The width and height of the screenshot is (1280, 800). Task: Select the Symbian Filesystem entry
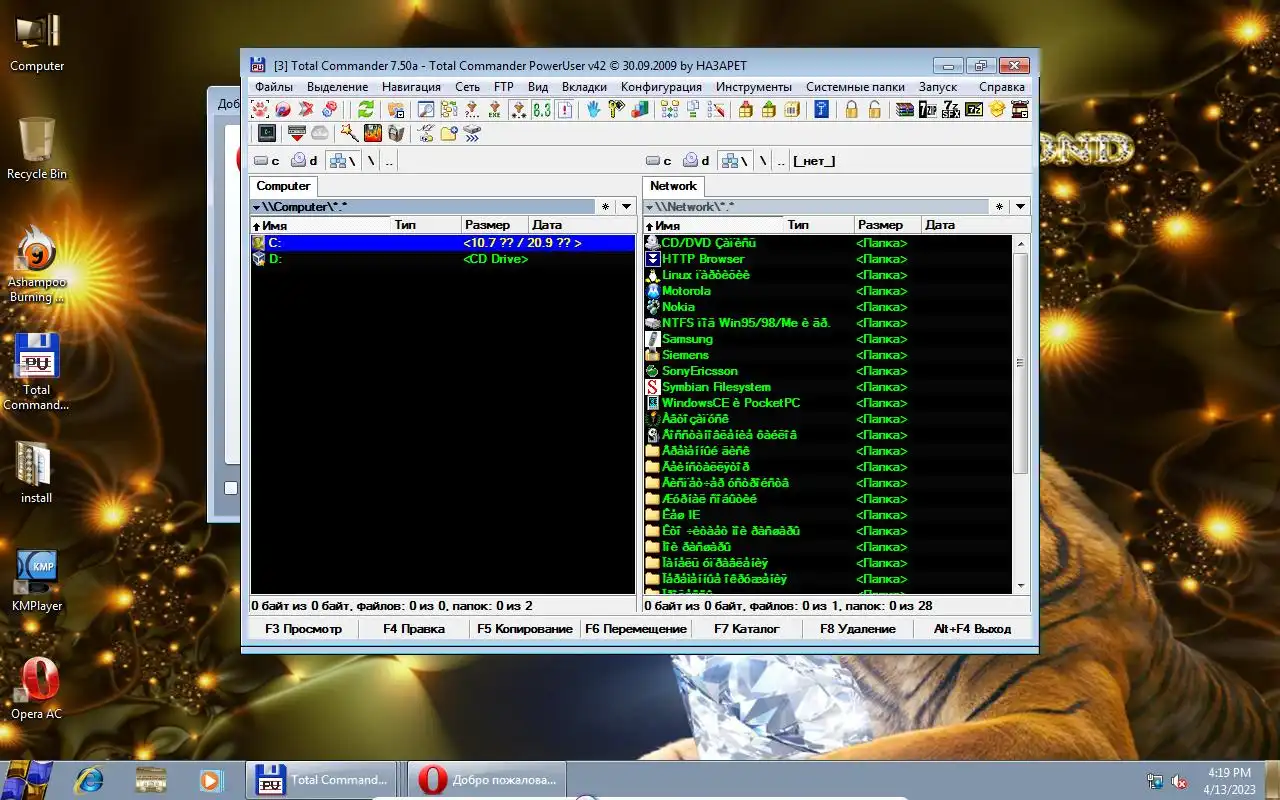click(x=828, y=387)
